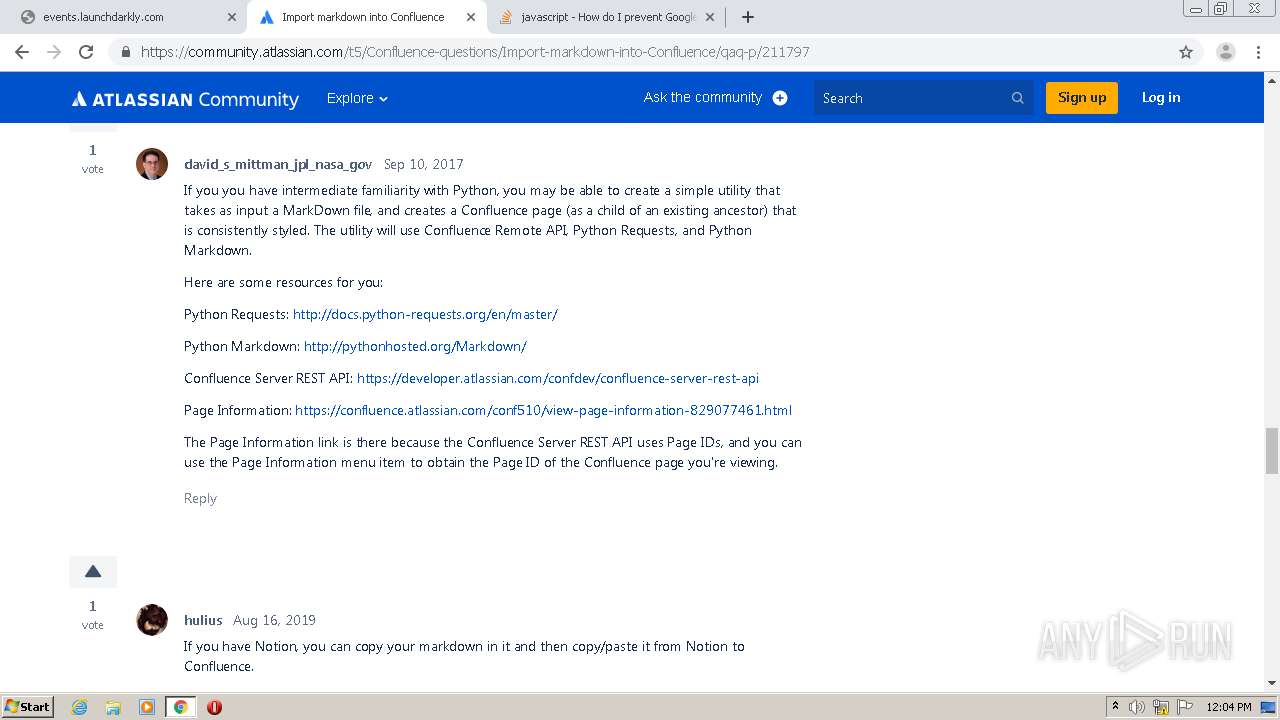
Task: Open the Chrome profile avatar icon
Action: coord(1225,52)
